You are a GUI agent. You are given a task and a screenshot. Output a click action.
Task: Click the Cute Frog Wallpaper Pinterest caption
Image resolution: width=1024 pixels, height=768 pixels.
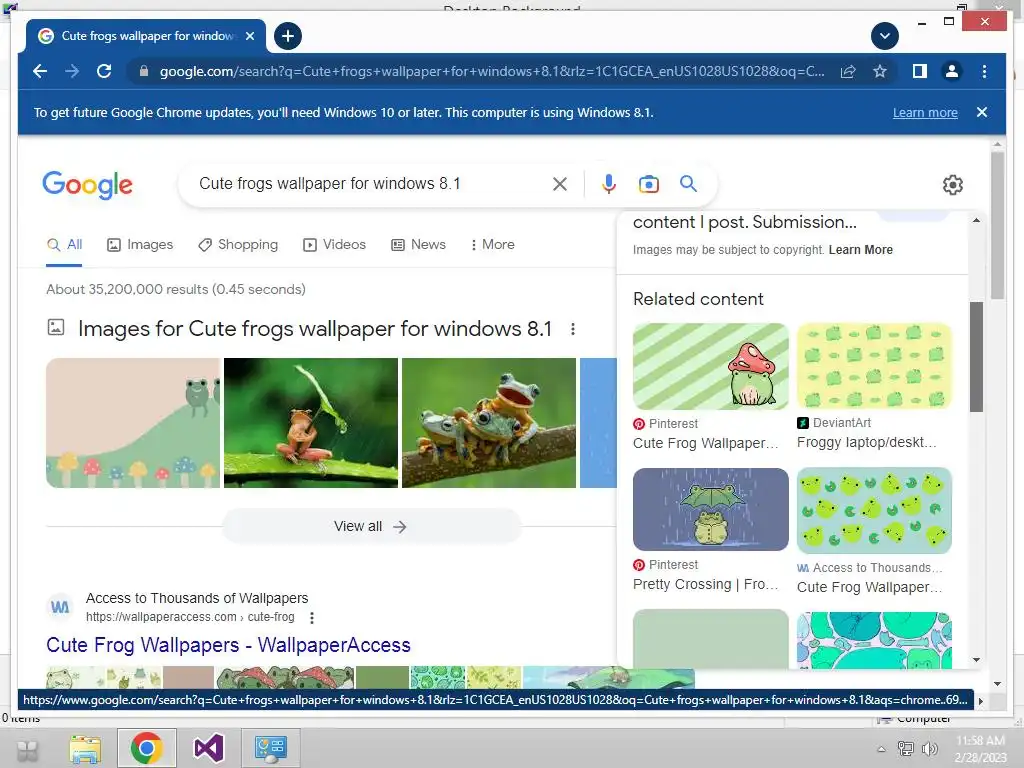coord(705,443)
